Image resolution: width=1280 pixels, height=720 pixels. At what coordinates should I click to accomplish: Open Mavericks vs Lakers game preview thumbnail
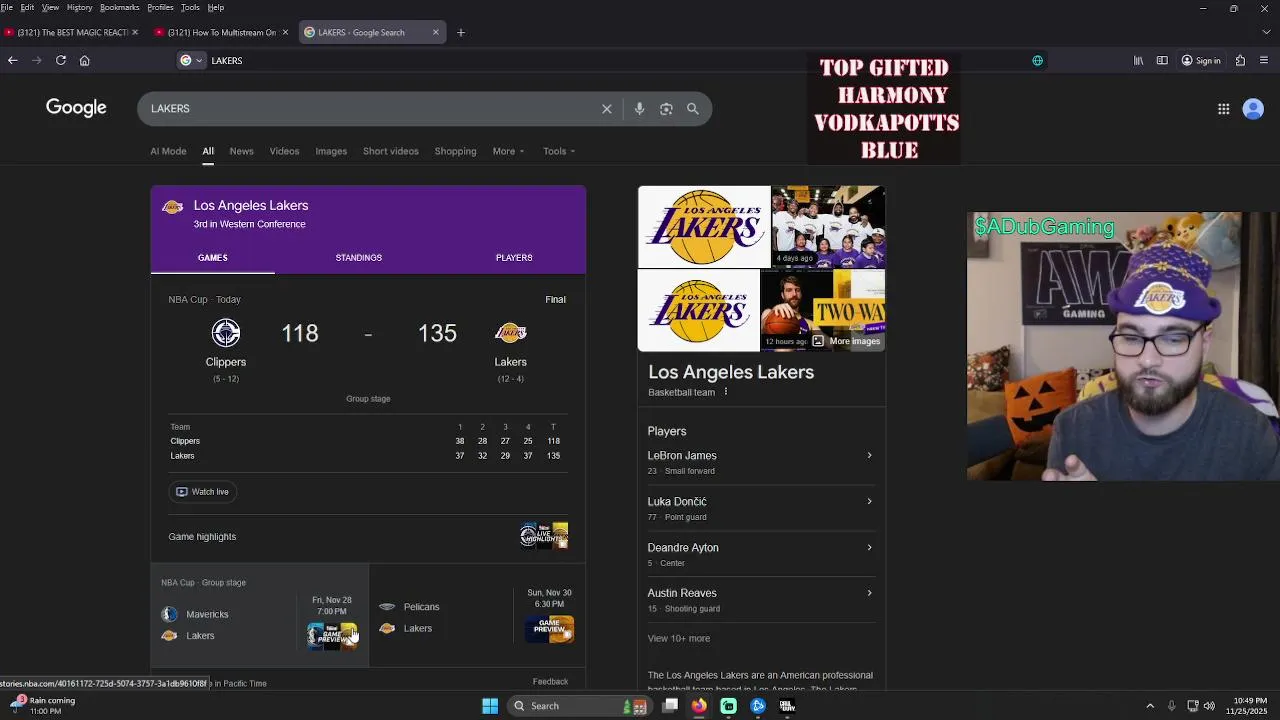coord(332,636)
